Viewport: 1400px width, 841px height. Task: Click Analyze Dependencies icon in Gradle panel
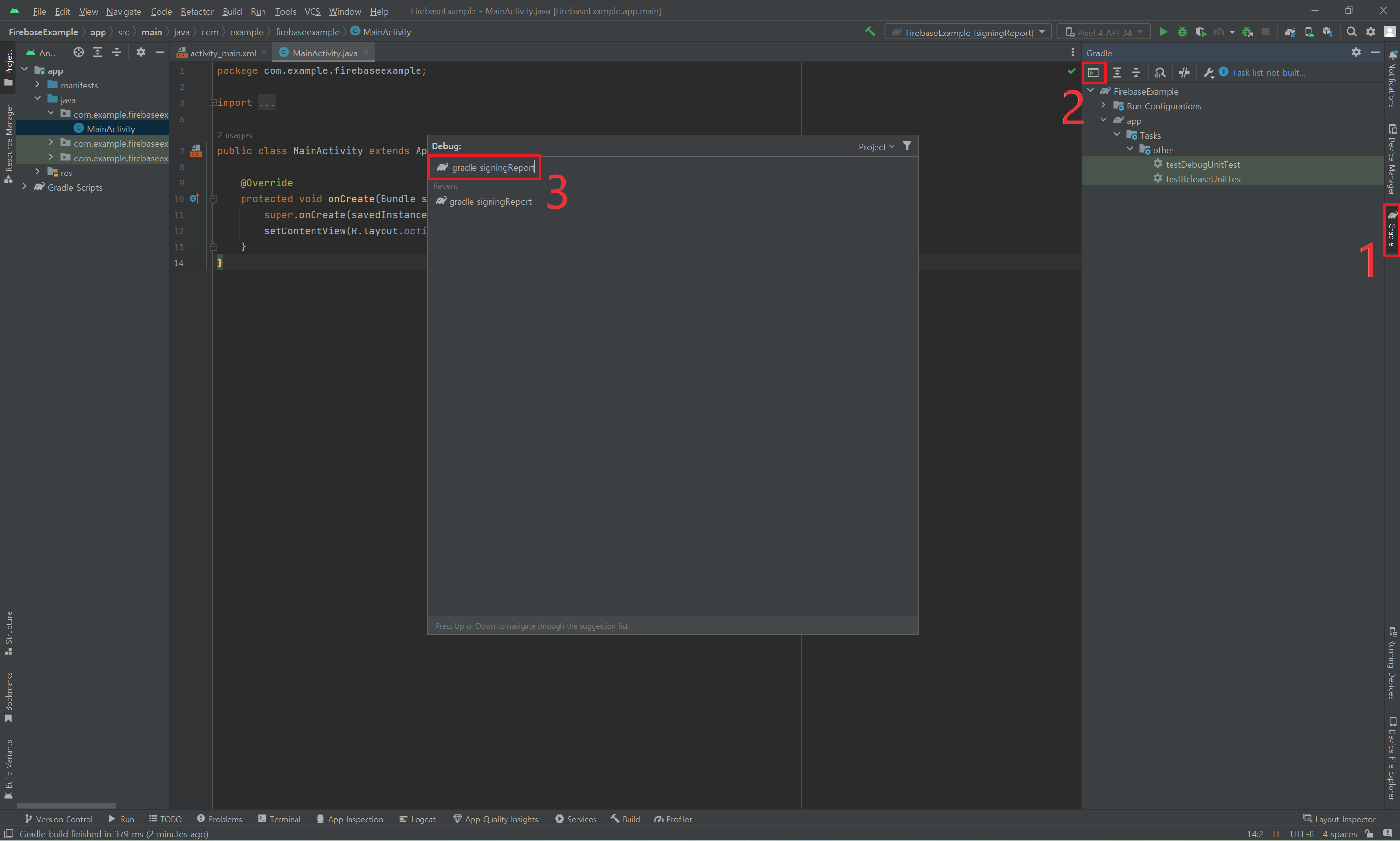point(1160,72)
